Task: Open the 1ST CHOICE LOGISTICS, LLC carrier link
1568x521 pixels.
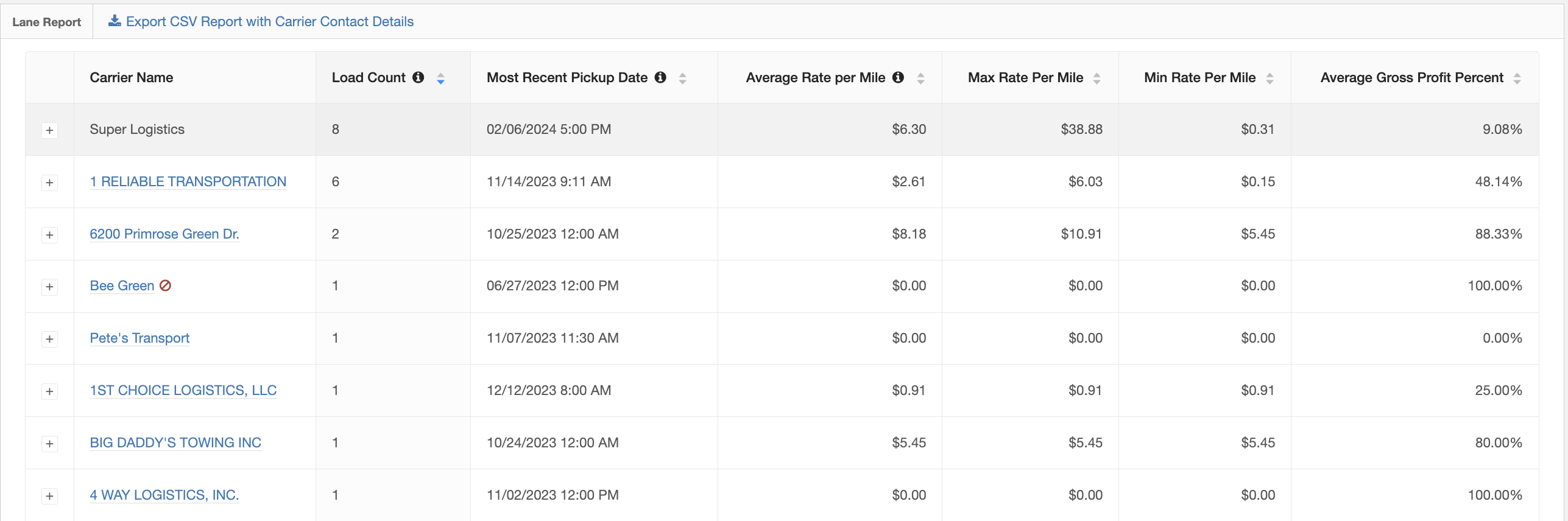Action: pos(183,390)
